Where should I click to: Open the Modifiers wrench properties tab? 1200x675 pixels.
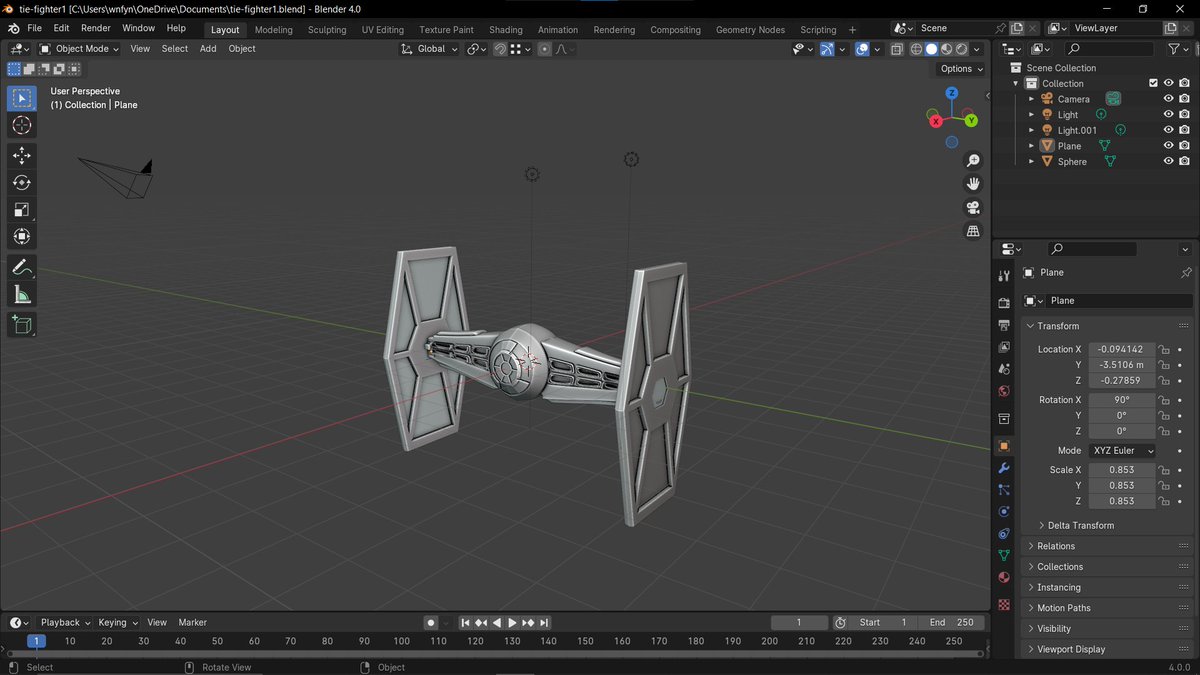pyautogui.click(x=1004, y=468)
